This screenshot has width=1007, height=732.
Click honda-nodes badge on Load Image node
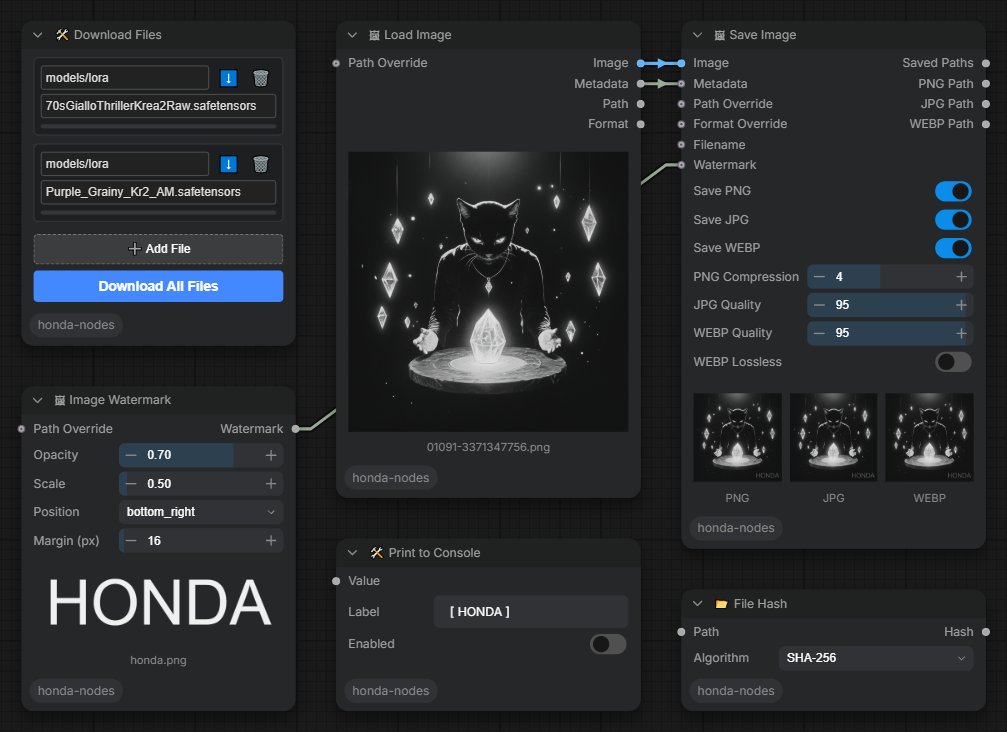(x=390, y=478)
